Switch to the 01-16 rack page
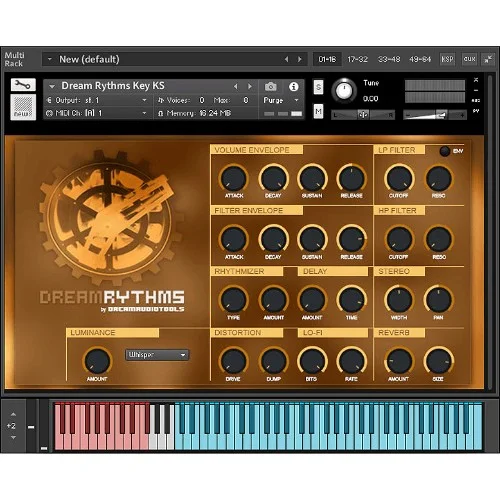500x500 pixels. (327, 59)
